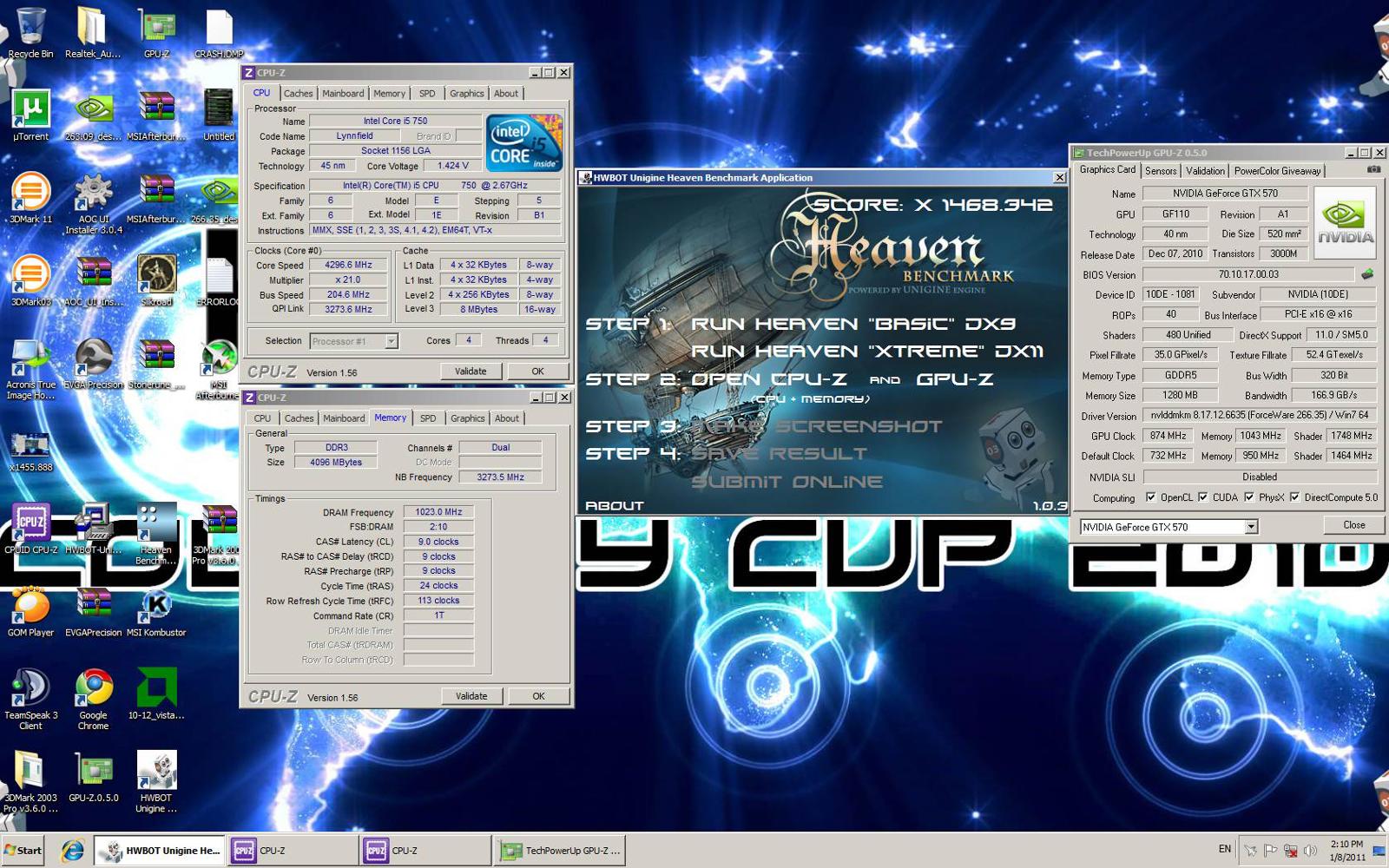Screen dimensions: 1389x868
Task: Click the DRAM Frequency value 1023.0 MHz
Action: (438, 512)
